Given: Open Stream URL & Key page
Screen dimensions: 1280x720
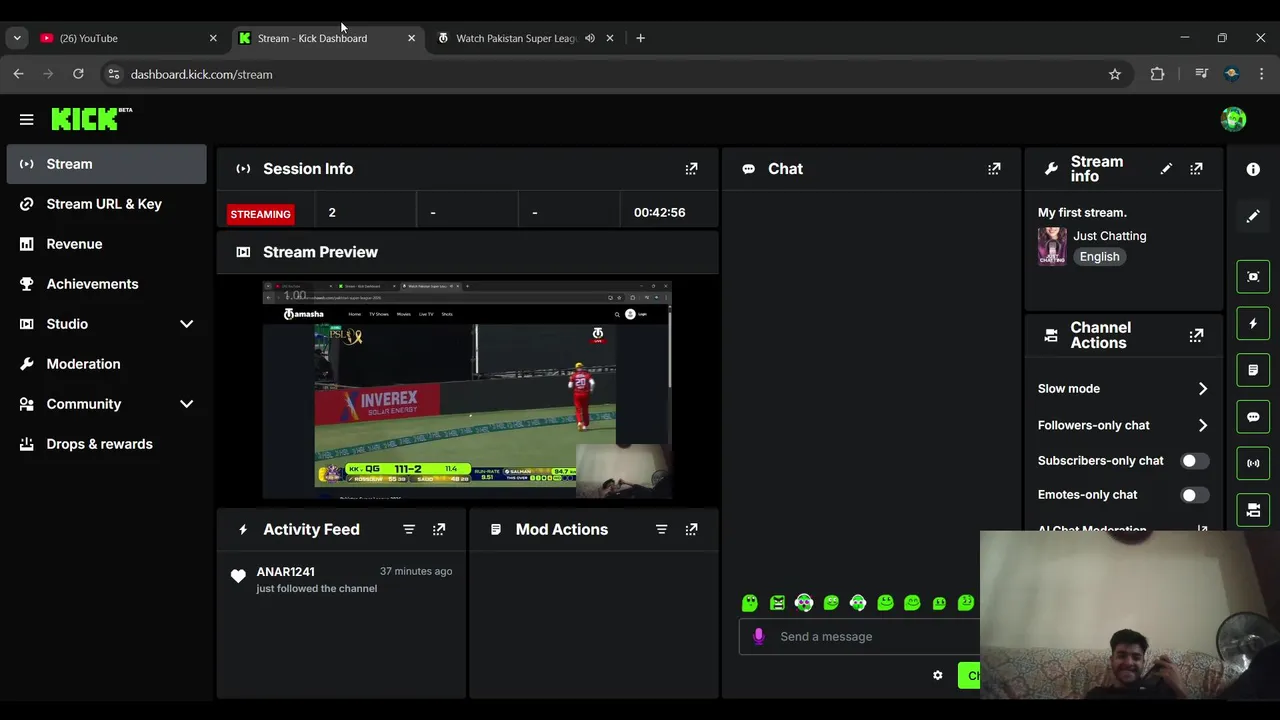Looking at the screenshot, I should [106, 204].
